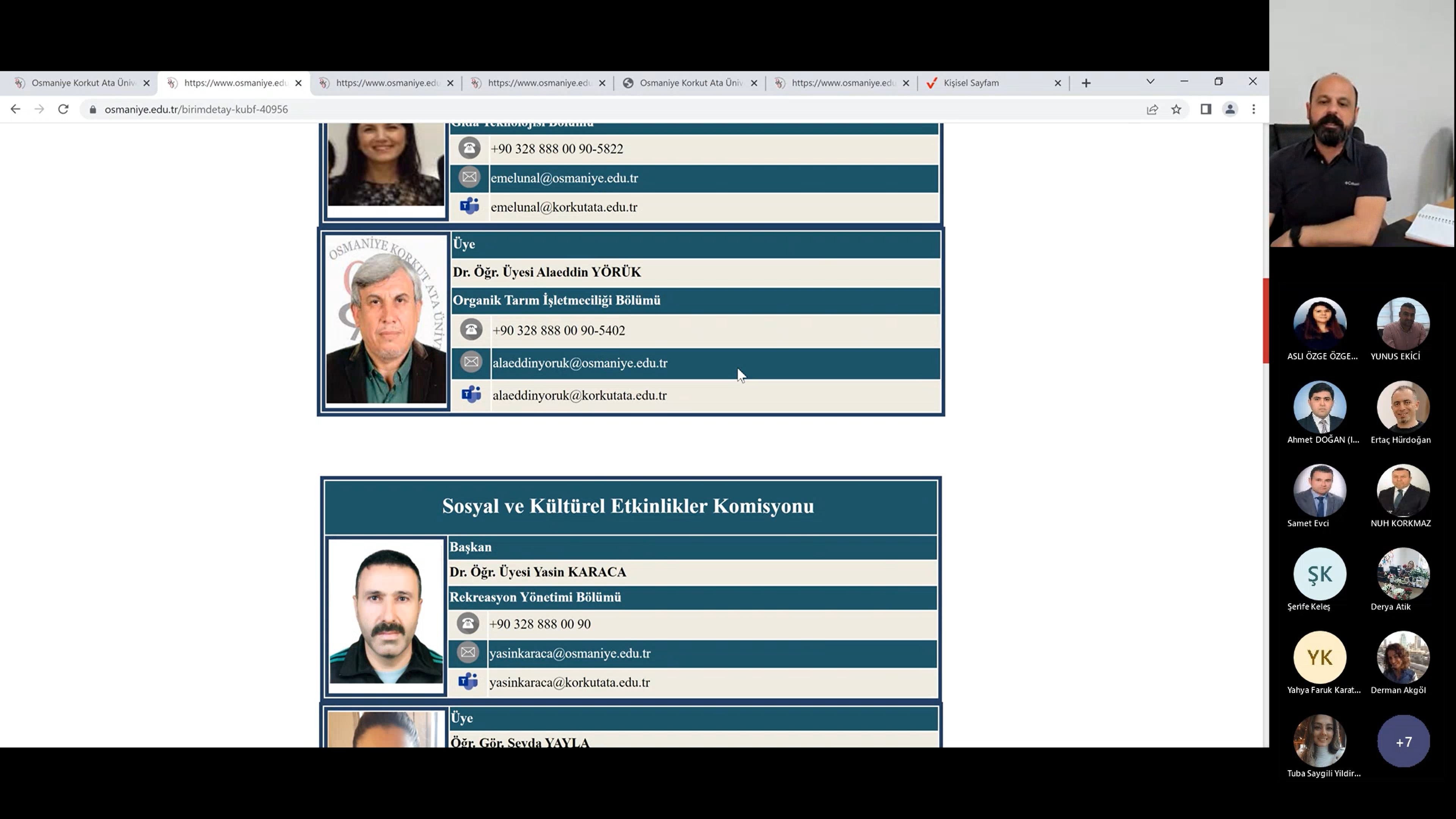Click the address bar URL
The width and height of the screenshot is (1456, 819).
196,110
